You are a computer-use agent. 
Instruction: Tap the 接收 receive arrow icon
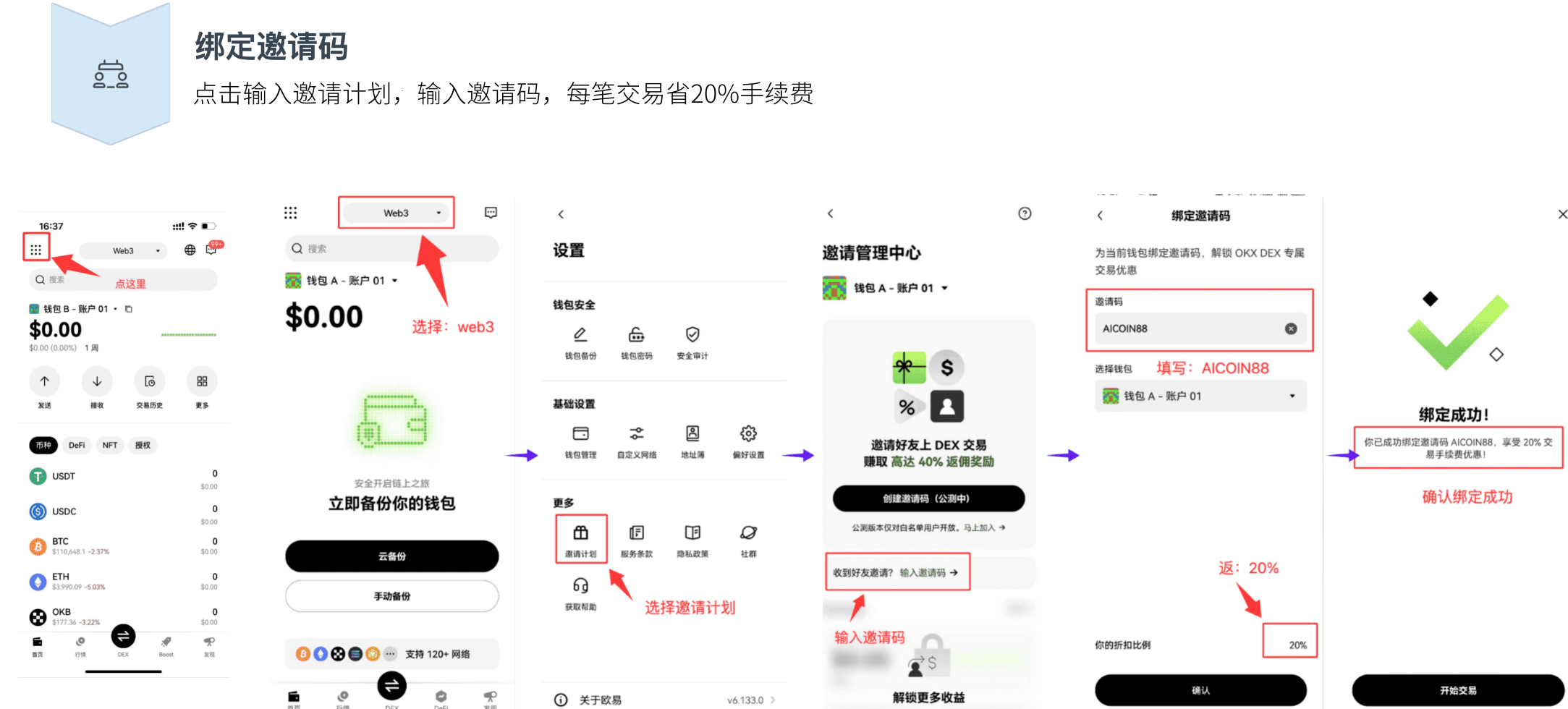(x=97, y=381)
